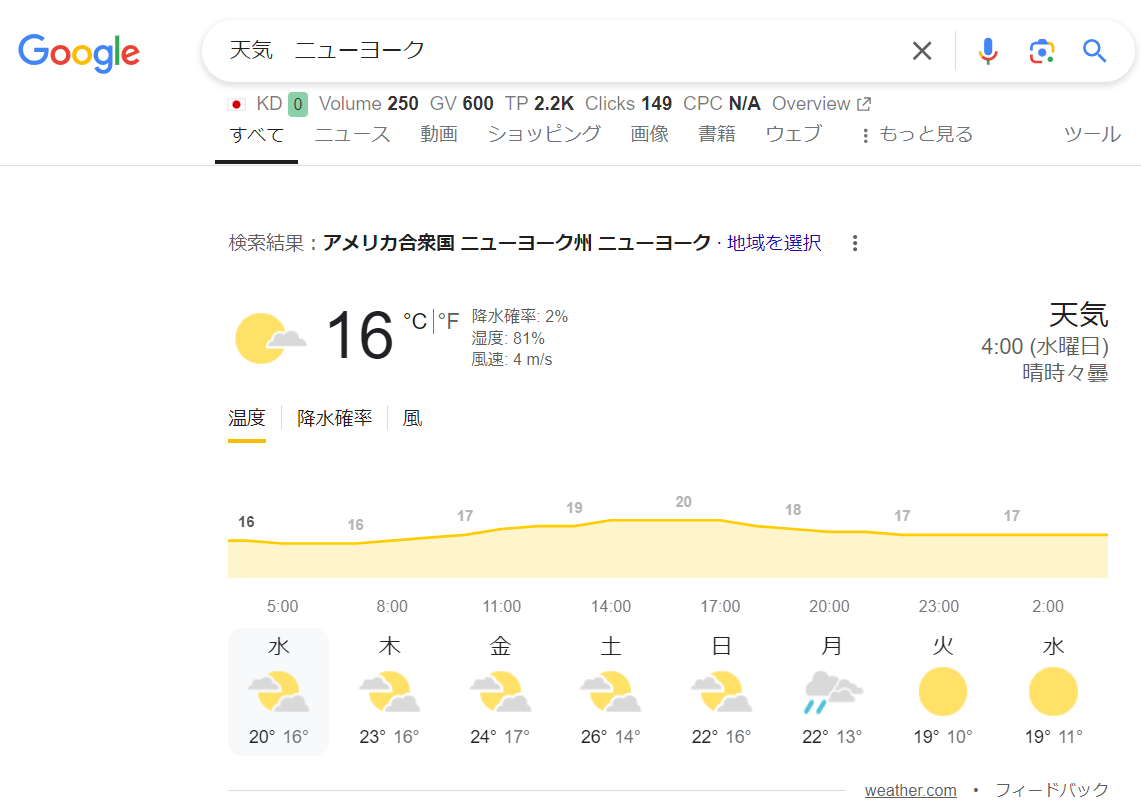The image size is (1141, 804).
Task: Select Monday's rainy forecast icon
Action: coord(832,692)
